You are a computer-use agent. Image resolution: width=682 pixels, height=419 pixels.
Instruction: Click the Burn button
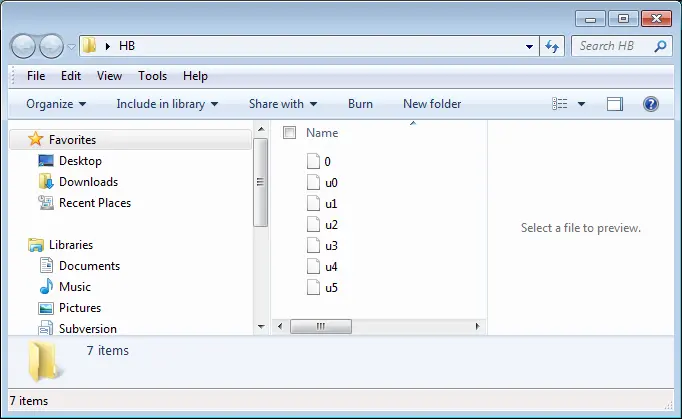pos(360,104)
